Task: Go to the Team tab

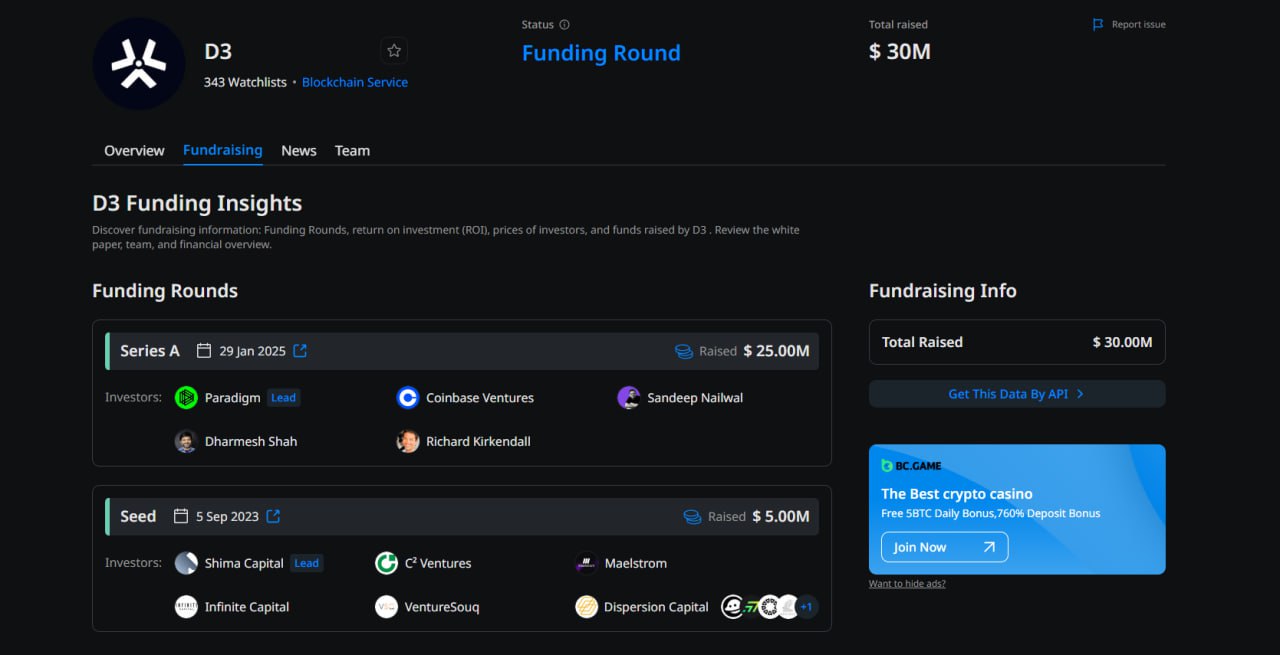Action: click(352, 151)
